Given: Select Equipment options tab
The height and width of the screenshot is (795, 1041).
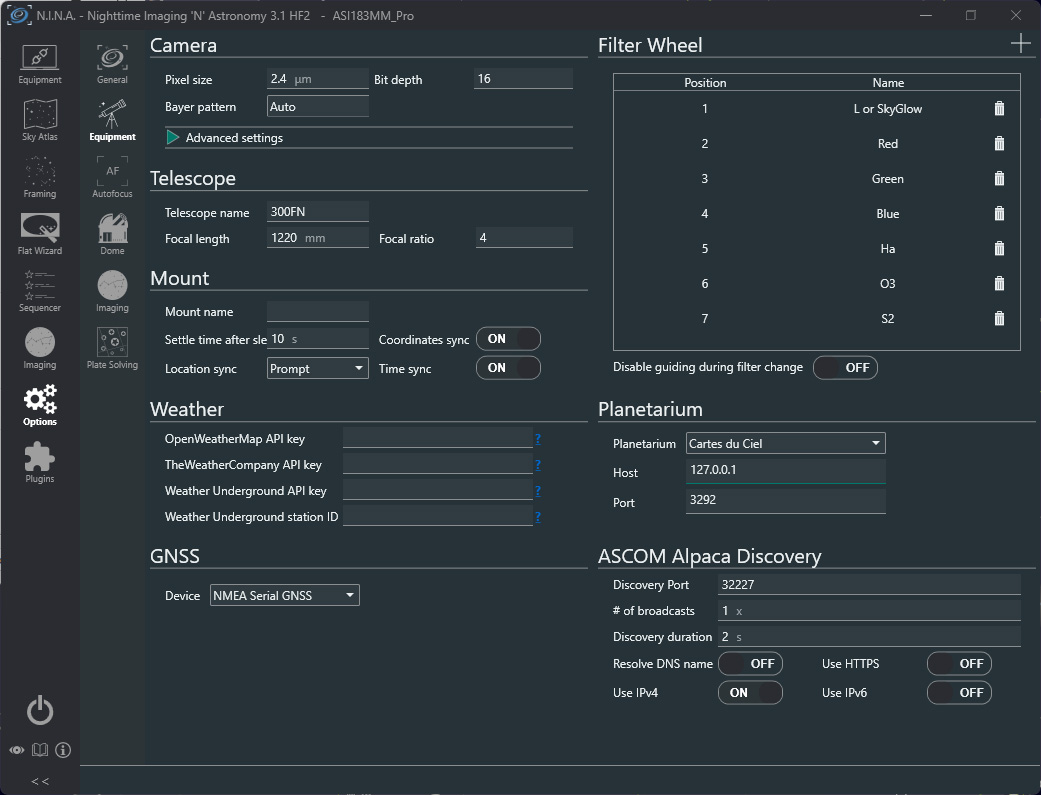Looking at the screenshot, I should [112, 122].
